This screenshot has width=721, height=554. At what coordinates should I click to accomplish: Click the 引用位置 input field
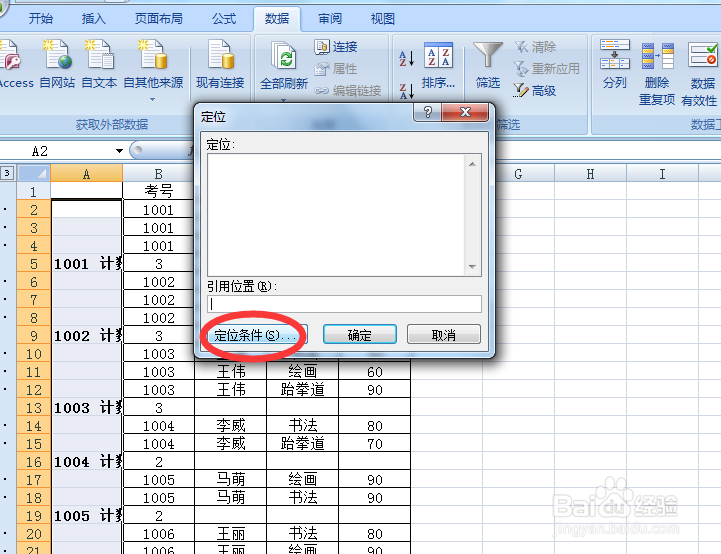[344, 304]
